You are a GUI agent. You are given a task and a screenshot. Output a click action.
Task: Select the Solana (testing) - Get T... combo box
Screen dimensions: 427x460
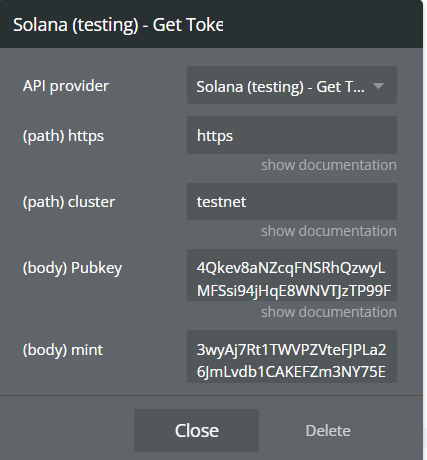click(292, 85)
